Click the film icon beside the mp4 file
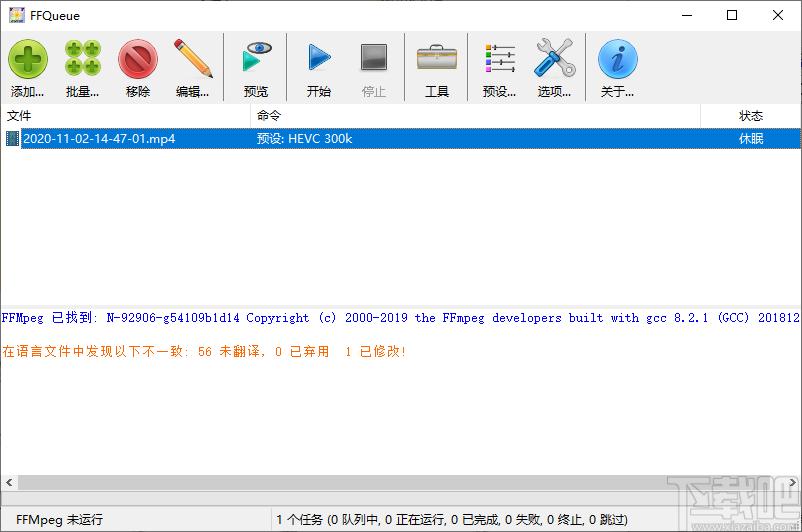 pyautogui.click(x=12, y=139)
